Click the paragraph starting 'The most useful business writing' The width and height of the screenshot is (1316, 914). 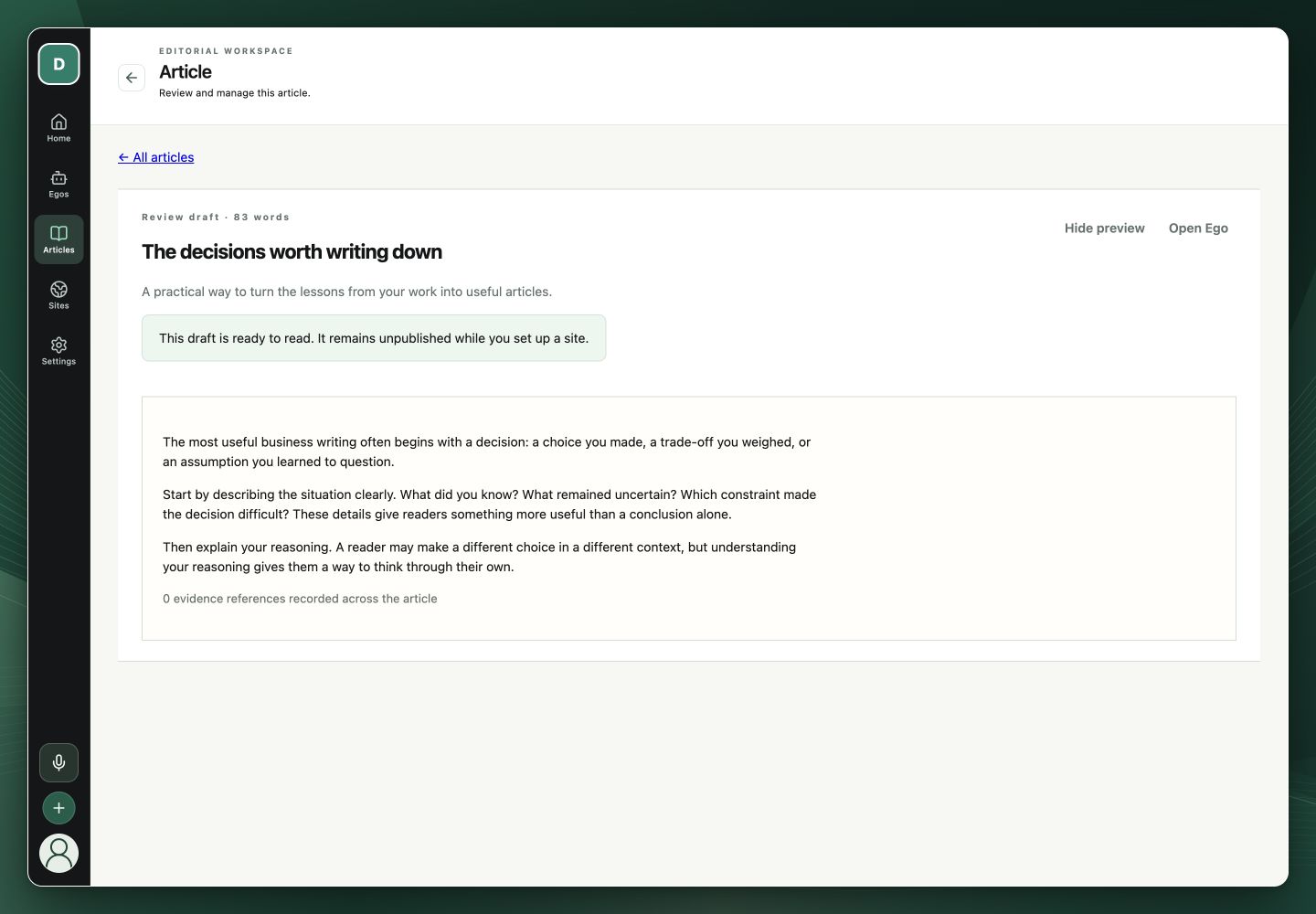[487, 452]
